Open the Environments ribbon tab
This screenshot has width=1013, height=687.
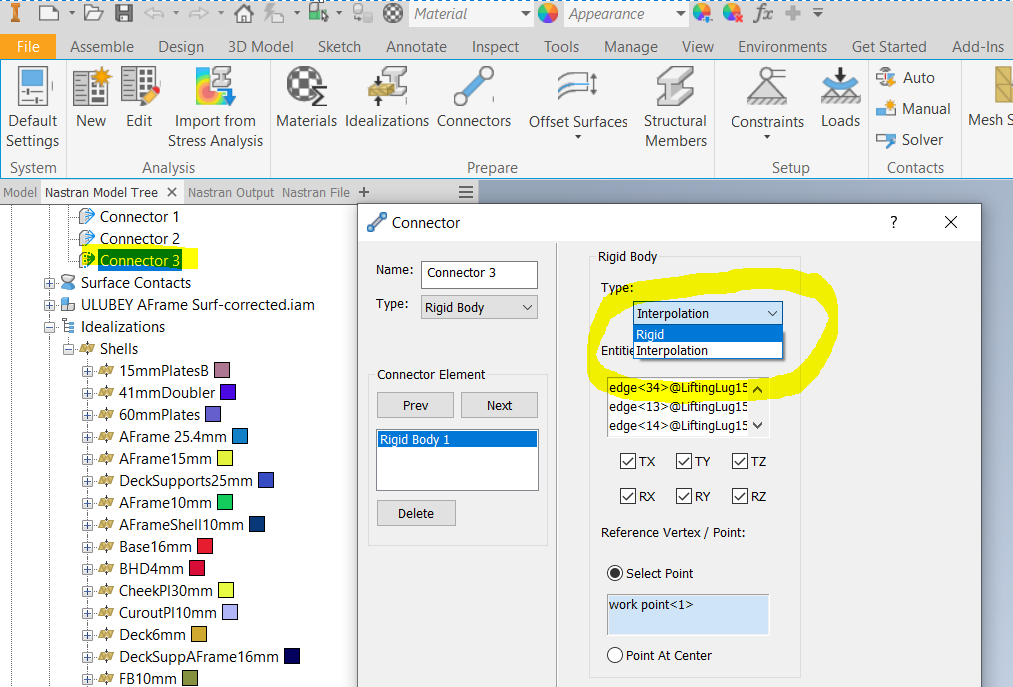782,46
